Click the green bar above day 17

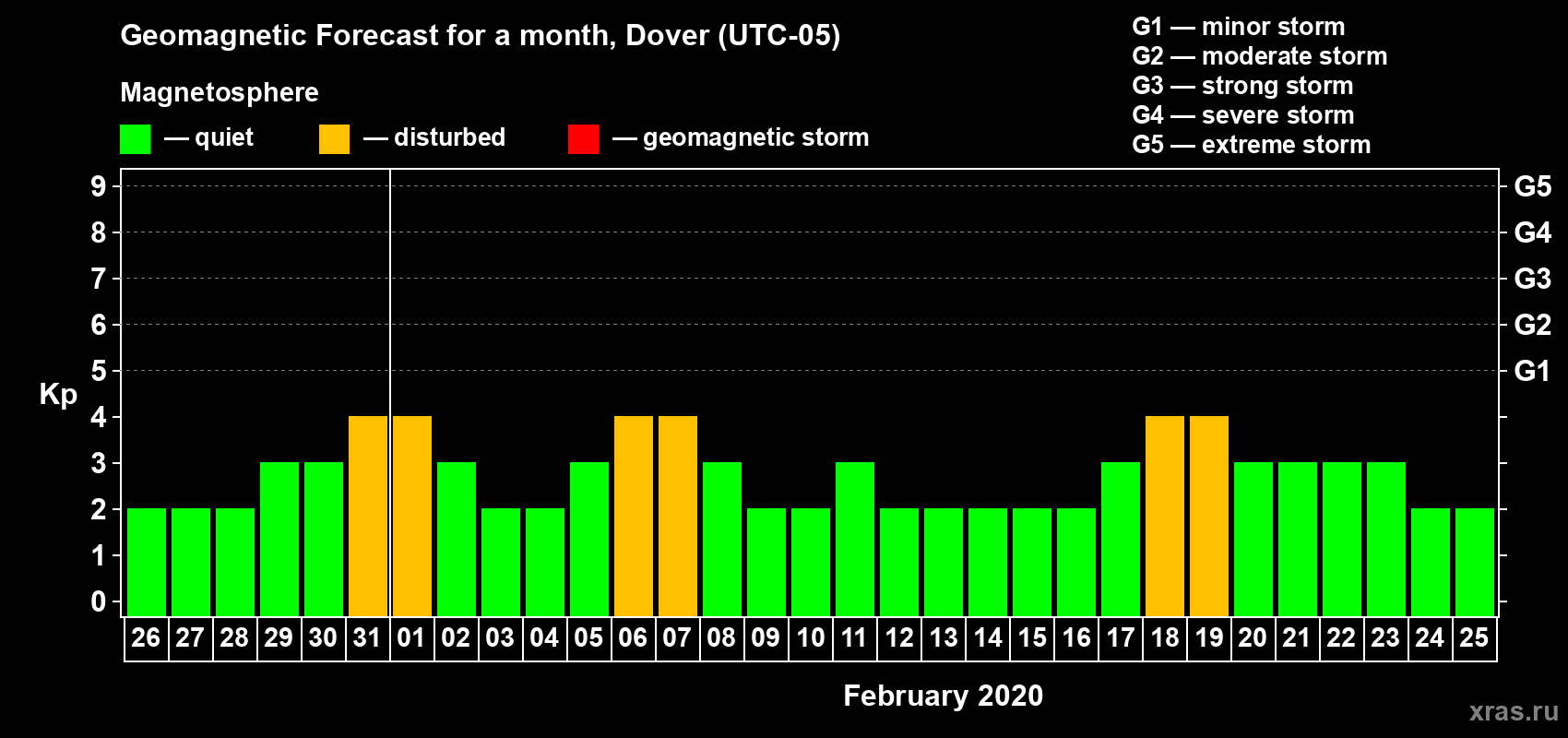(1121, 539)
